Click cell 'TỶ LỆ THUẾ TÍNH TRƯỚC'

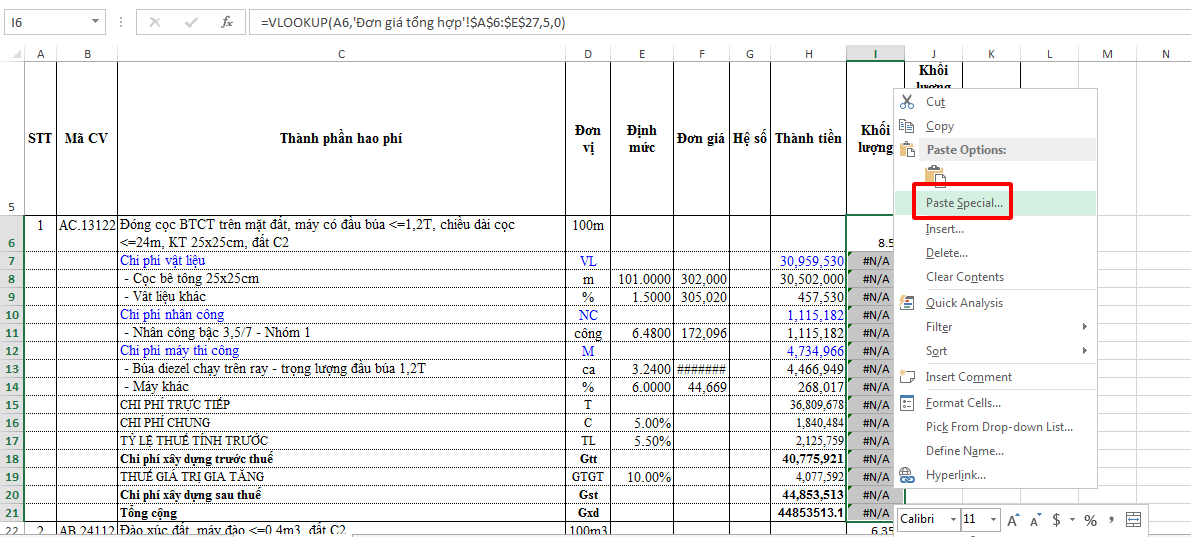tap(341, 441)
